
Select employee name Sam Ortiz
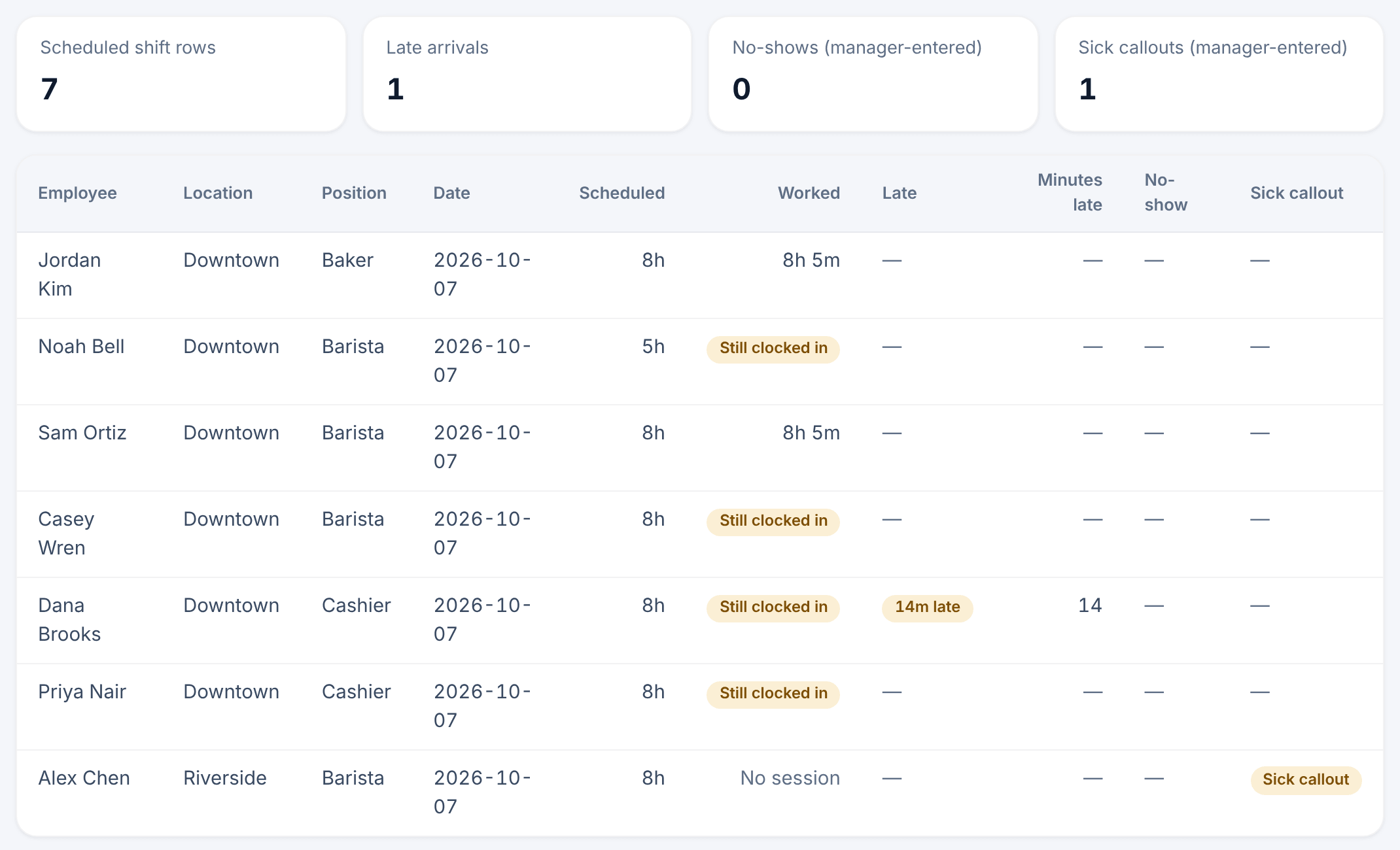[x=82, y=433]
